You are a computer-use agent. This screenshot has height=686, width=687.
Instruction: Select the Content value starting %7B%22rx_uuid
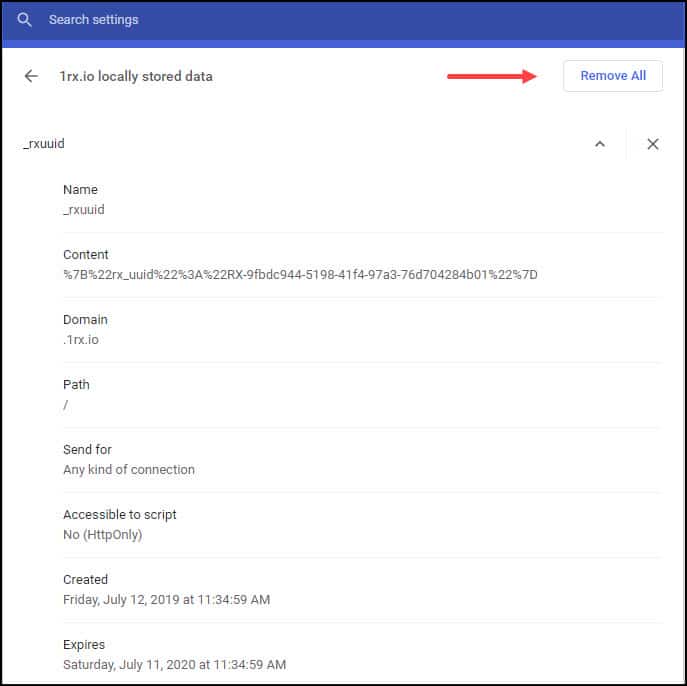pyautogui.click(x=300, y=275)
